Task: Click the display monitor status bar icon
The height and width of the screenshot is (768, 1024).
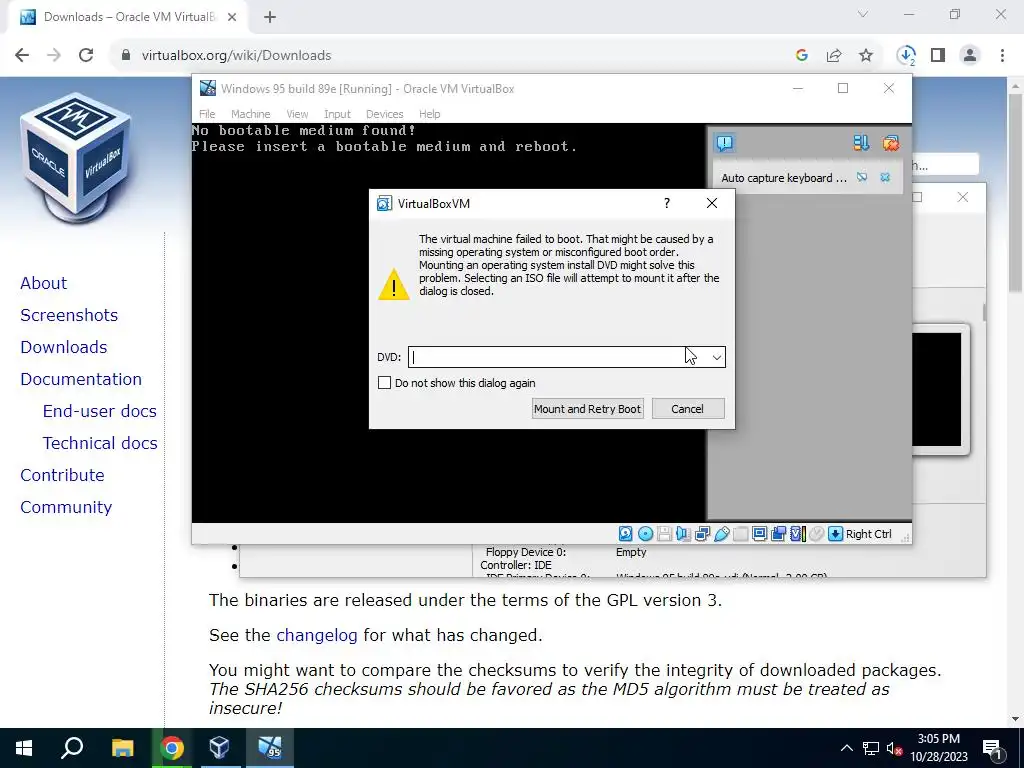Action: coord(760,534)
